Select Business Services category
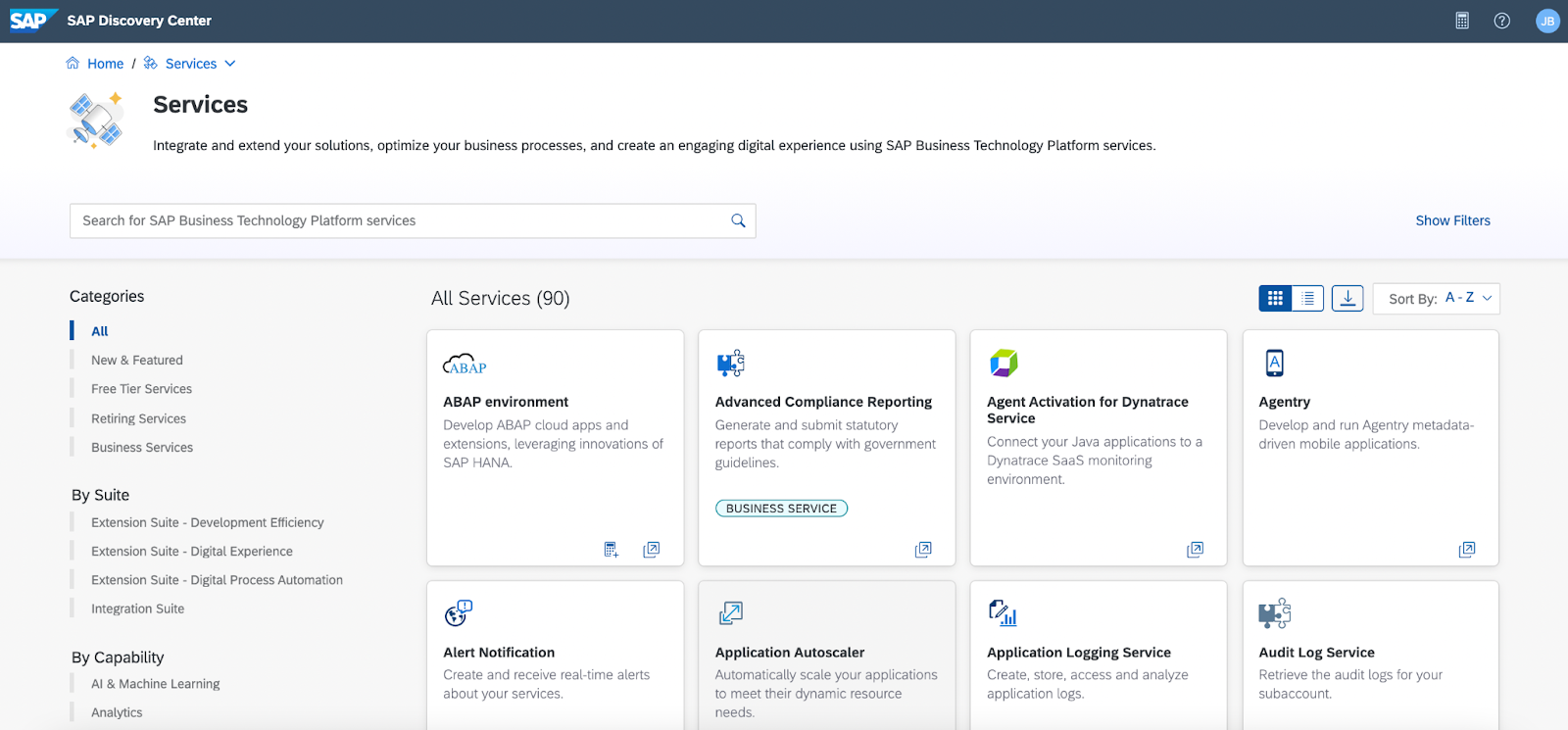Image resolution: width=1568 pixels, height=730 pixels. [x=142, y=447]
